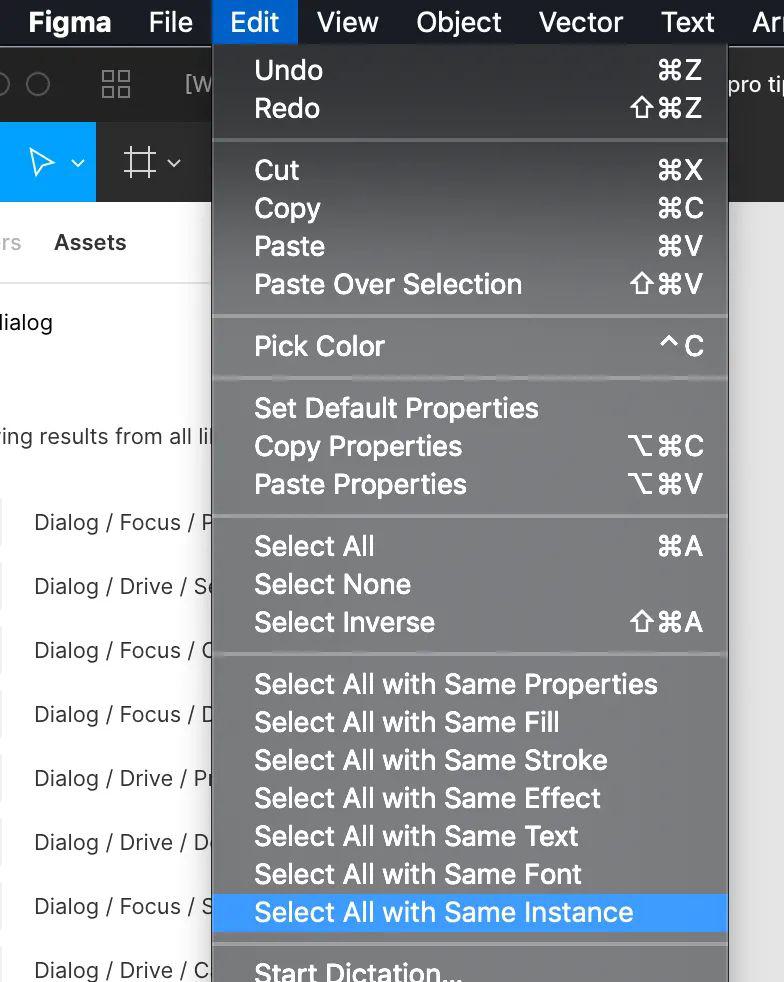Screen dimensions: 784x982
Task: Click the gray circle window control
Action: point(38,84)
